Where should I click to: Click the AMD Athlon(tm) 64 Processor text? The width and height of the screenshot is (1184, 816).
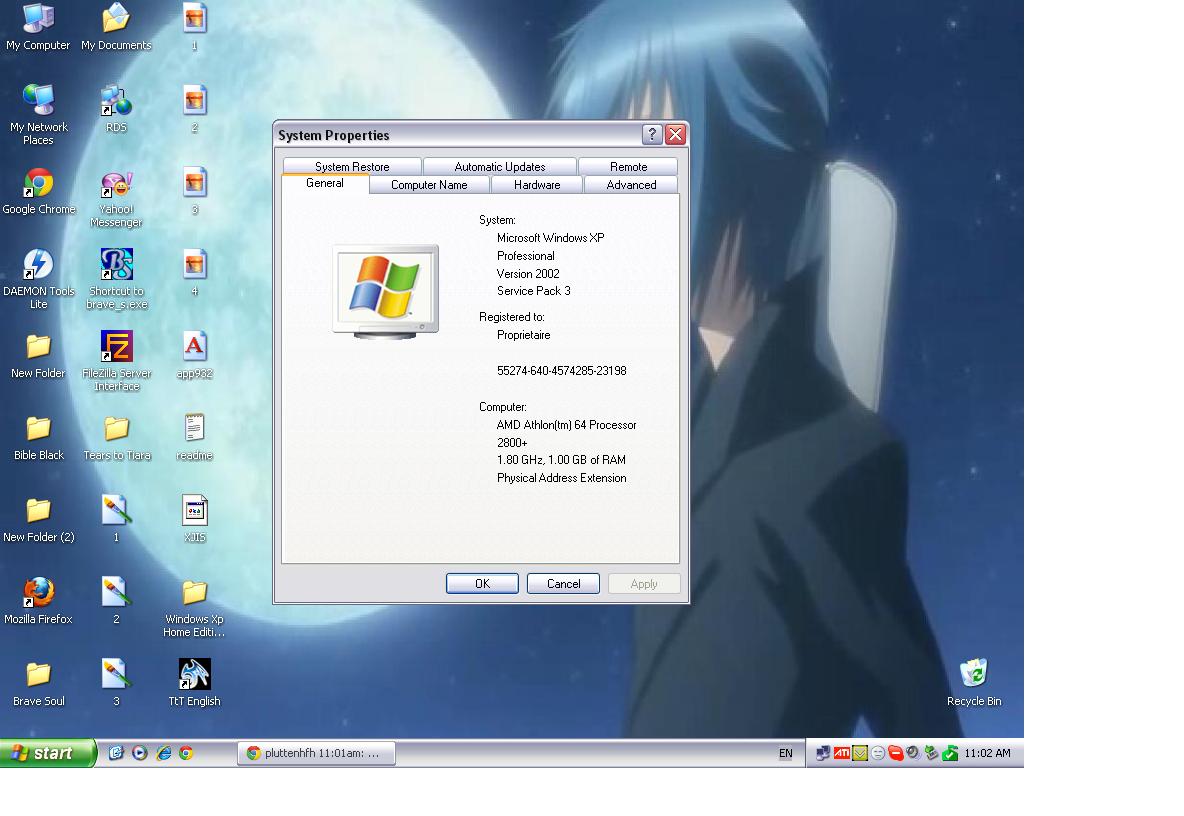coord(566,425)
